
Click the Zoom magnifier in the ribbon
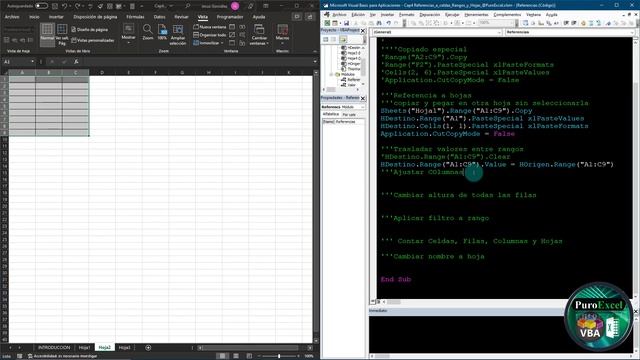pyautogui.click(x=148, y=32)
